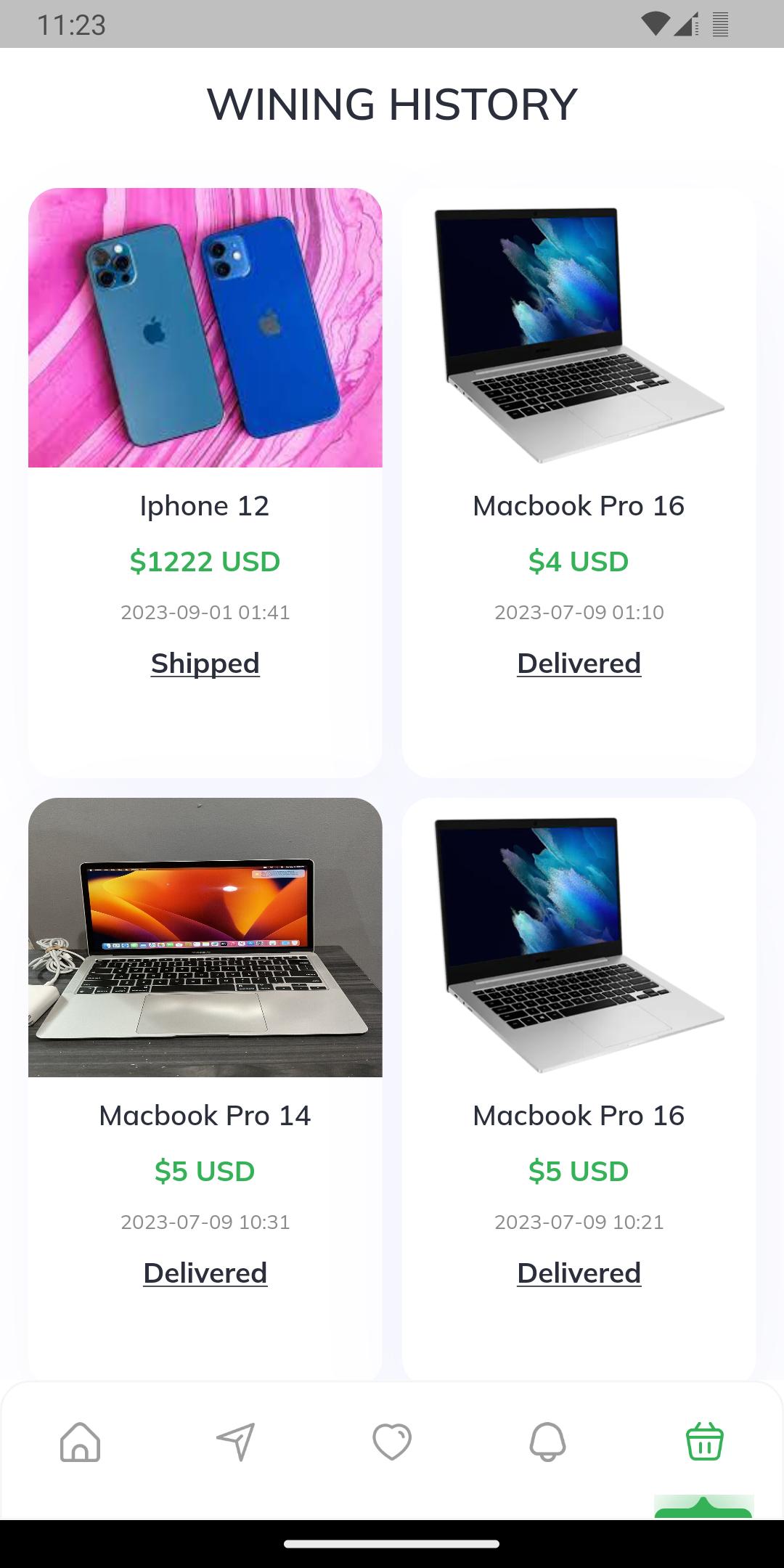Image resolution: width=784 pixels, height=1568 pixels.
Task: View the Macbook Pro 14 product photo
Action: click(x=205, y=937)
